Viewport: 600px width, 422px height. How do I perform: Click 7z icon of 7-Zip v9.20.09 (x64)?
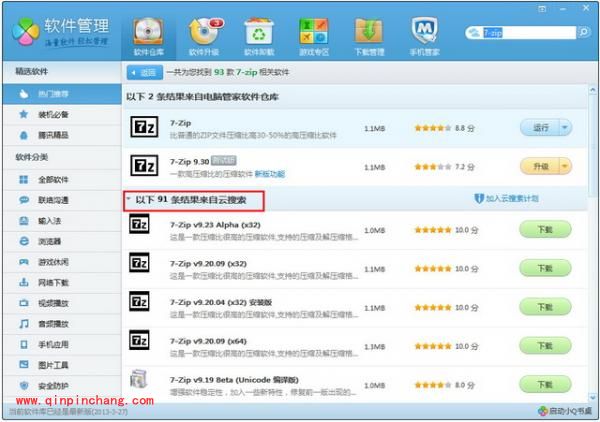click(139, 340)
